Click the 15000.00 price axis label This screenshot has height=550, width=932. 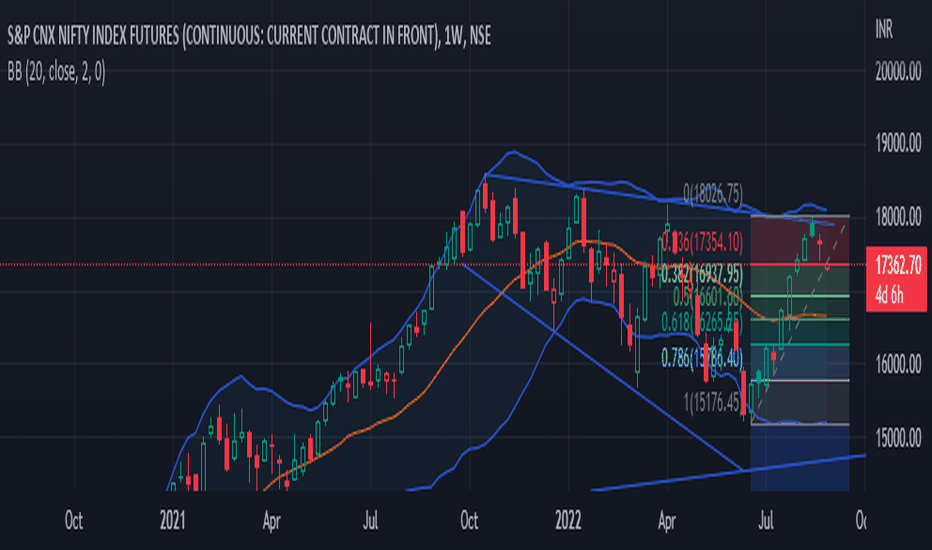pos(898,438)
